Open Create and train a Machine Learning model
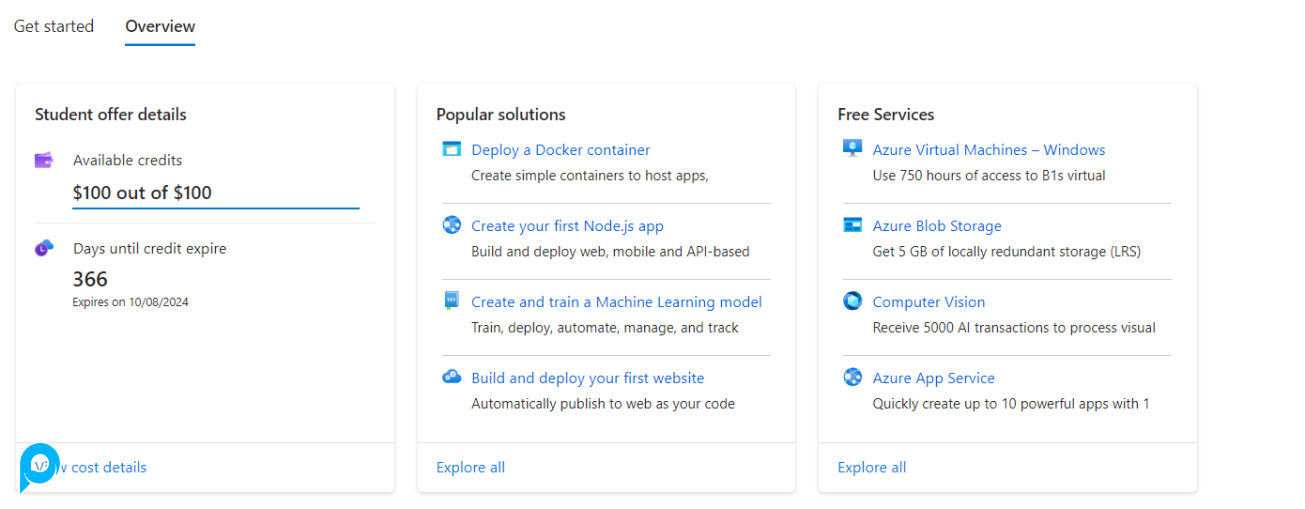Viewport: 1305px width, 509px height. pyautogui.click(x=617, y=302)
